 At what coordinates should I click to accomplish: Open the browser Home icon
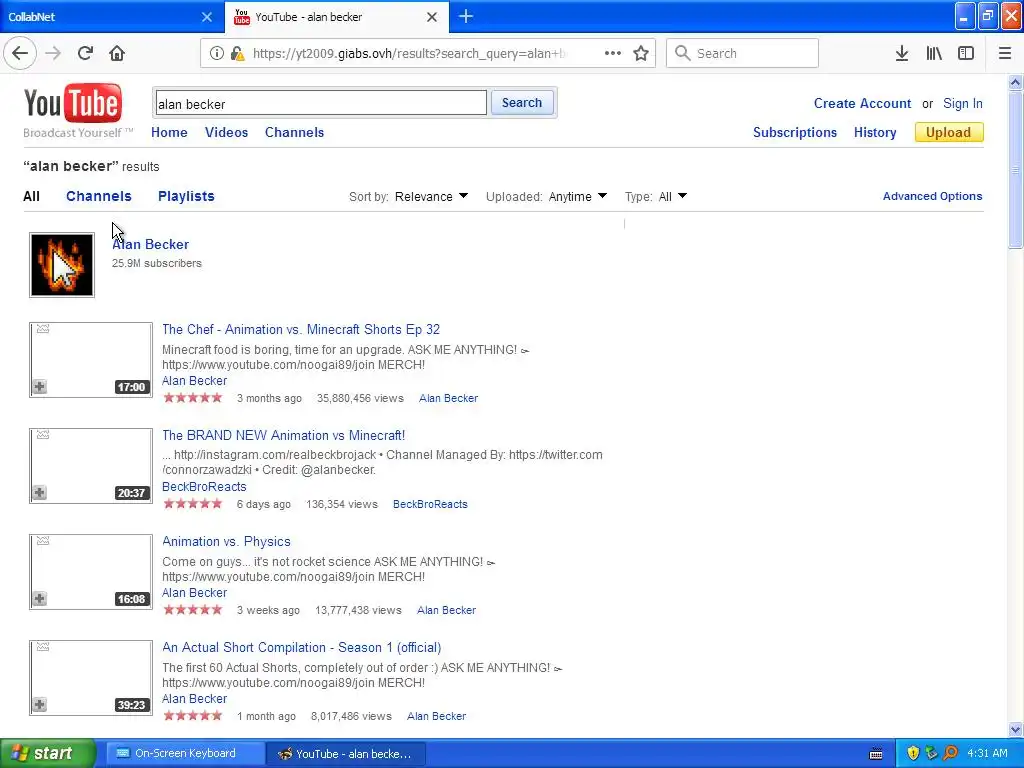click(117, 53)
